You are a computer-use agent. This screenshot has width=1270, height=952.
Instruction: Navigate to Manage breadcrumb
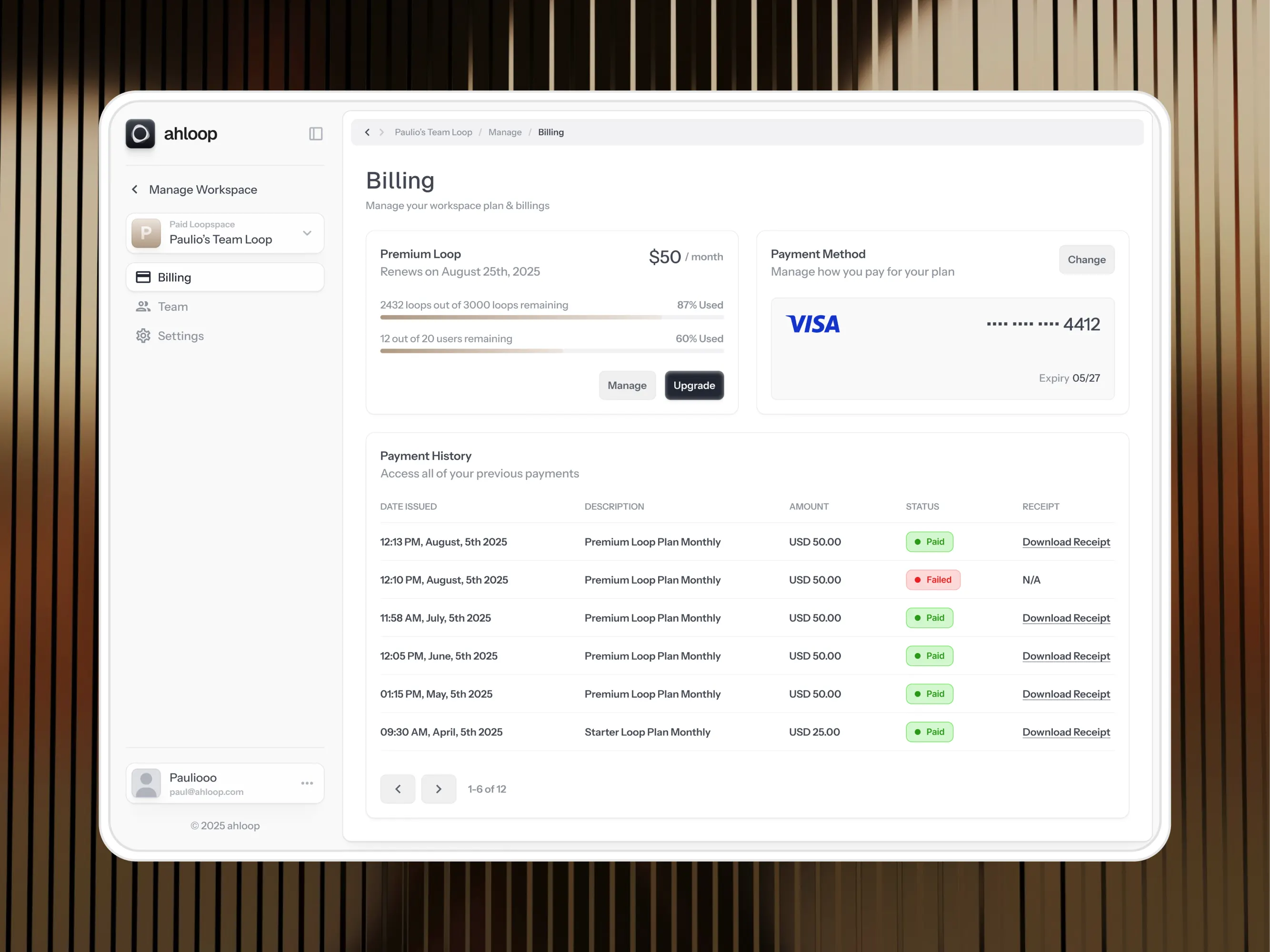(x=505, y=132)
